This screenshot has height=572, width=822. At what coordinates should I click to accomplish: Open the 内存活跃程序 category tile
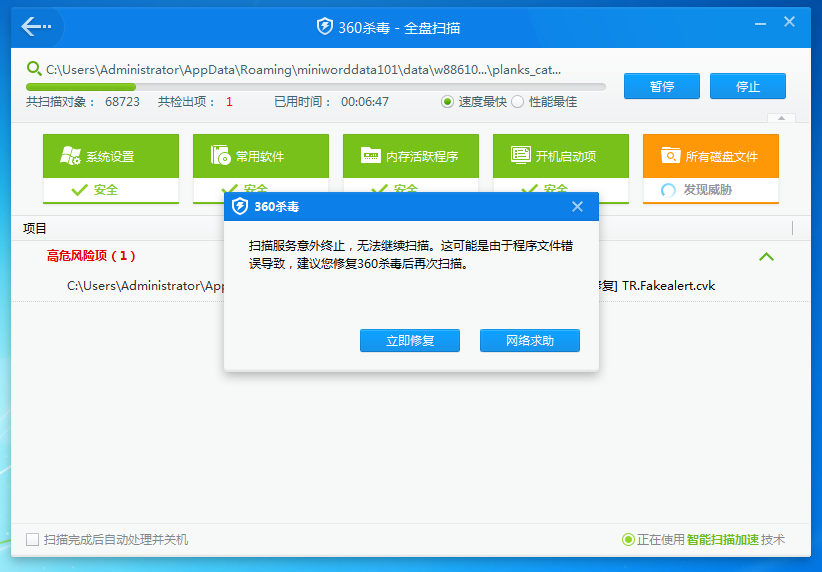click(410, 168)
